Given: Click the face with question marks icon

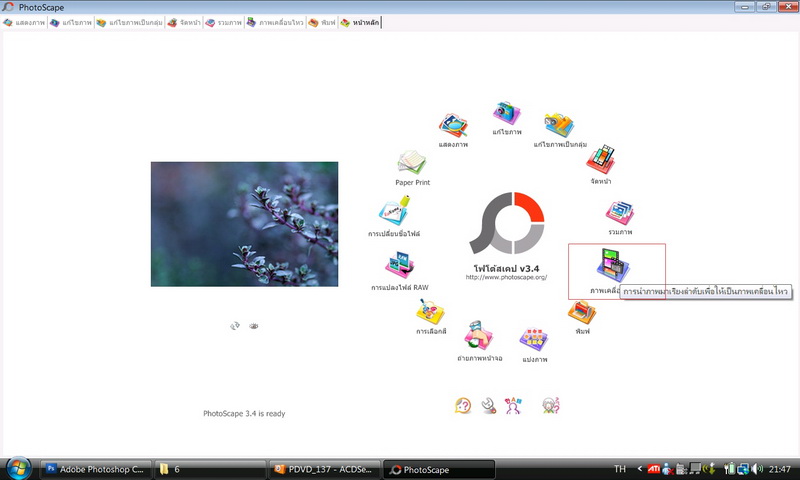Looking at the screenshot, I should point(551,406).
